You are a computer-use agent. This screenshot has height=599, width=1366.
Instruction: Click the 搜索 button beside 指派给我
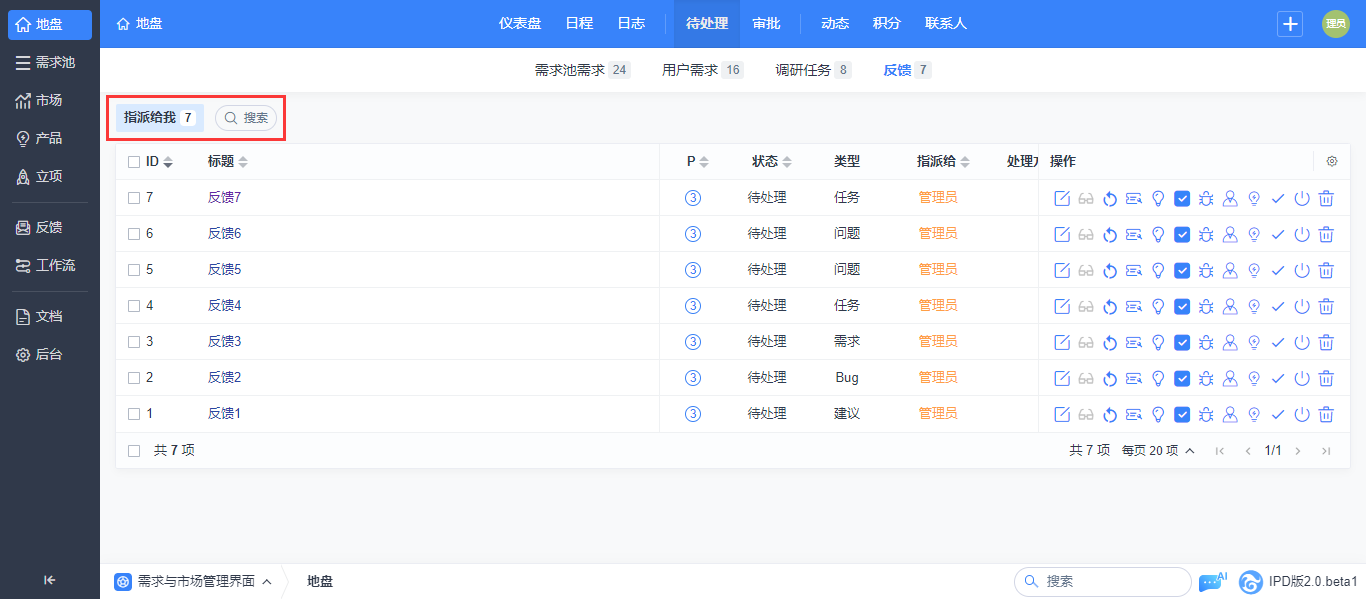tap(246, 118)
